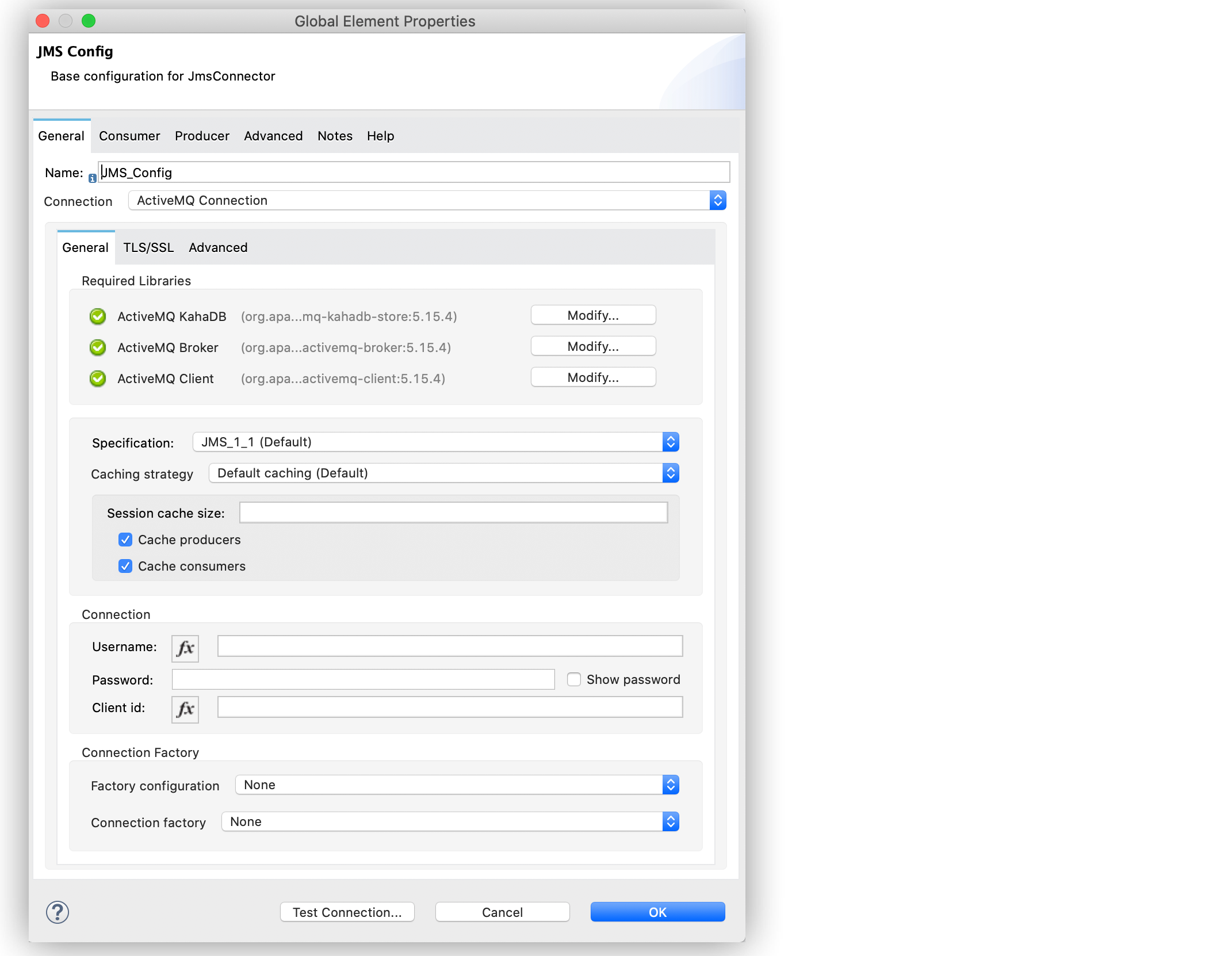The image size is (1232, 956).
Task: Open the Specification dropdown
Action: (x=671, y=442)
